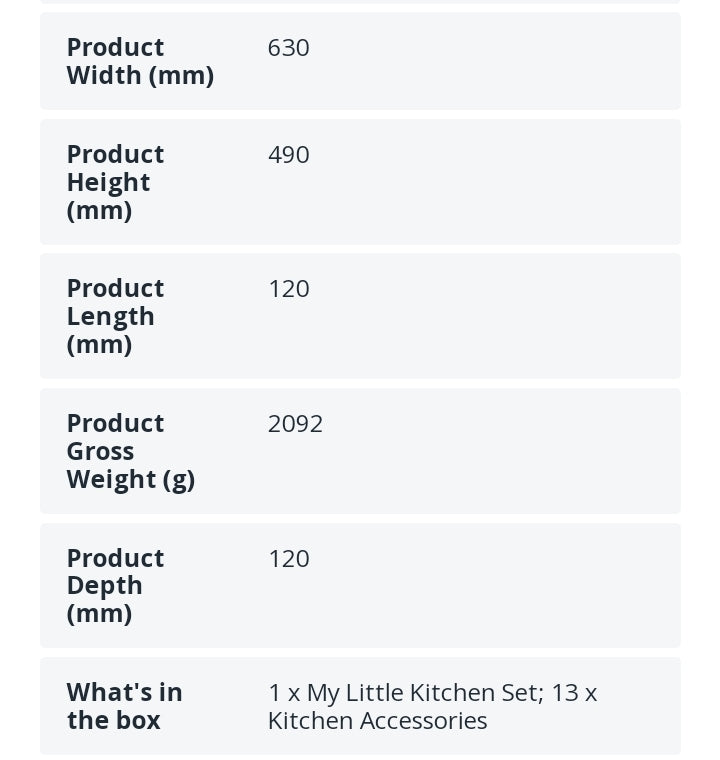Click the Product Length (mm) label

tap(115, 316)
